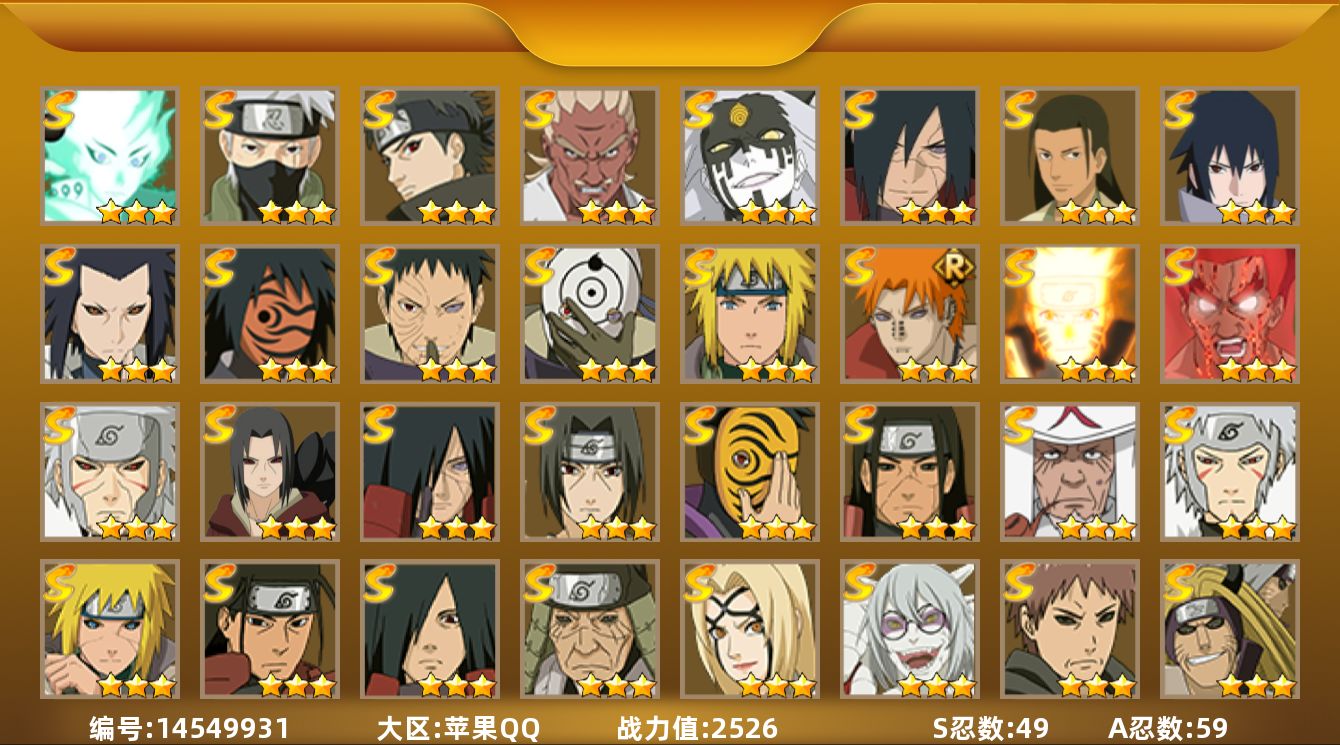Click the blonde woman with the forehead mark
The image size is (1340, 745).
coord(749,630)
